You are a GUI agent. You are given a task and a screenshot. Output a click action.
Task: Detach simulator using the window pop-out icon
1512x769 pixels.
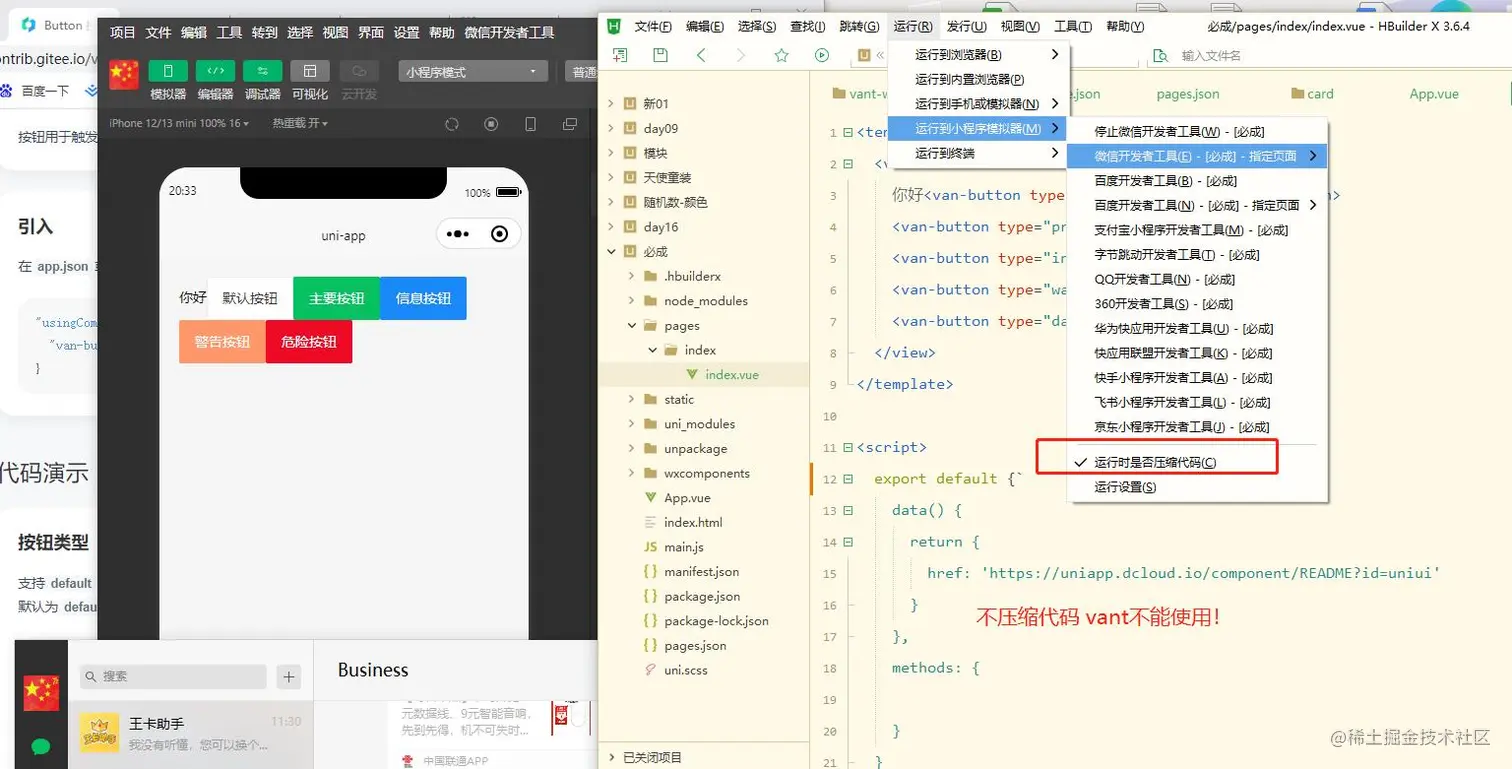pos(570,124)
